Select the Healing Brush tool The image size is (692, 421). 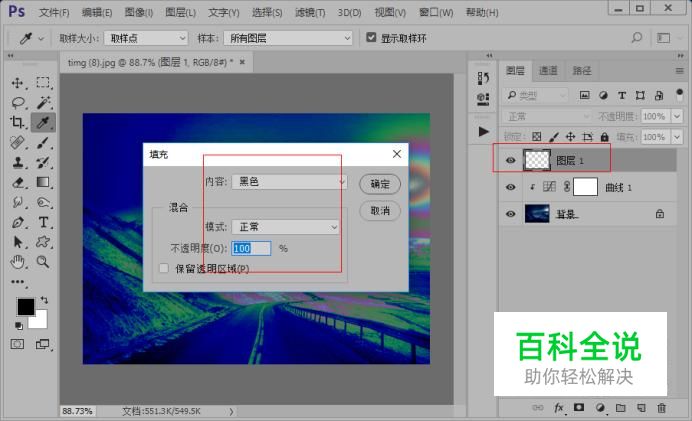pos(18,143)
